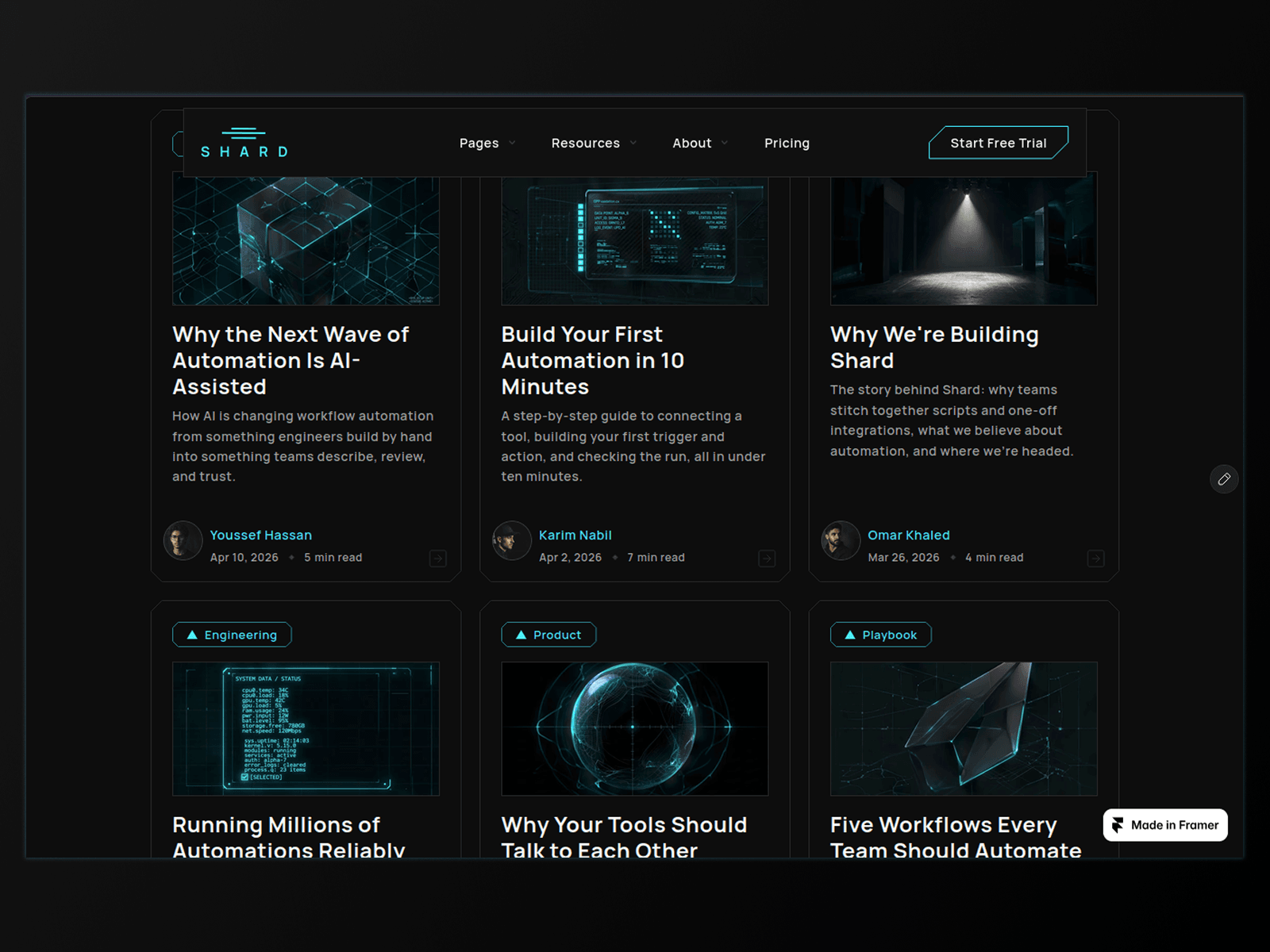
Task: Open 'Why We're Building Shard' article
Action: pos(934,347)
